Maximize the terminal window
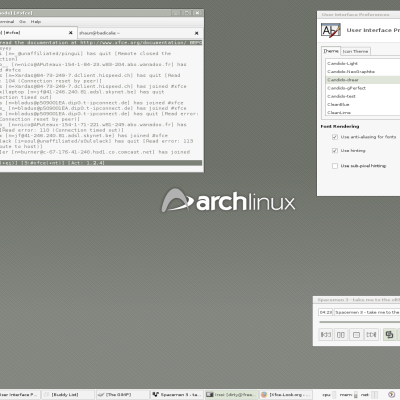Screen dimensions: 400x400 pos(187,13)
